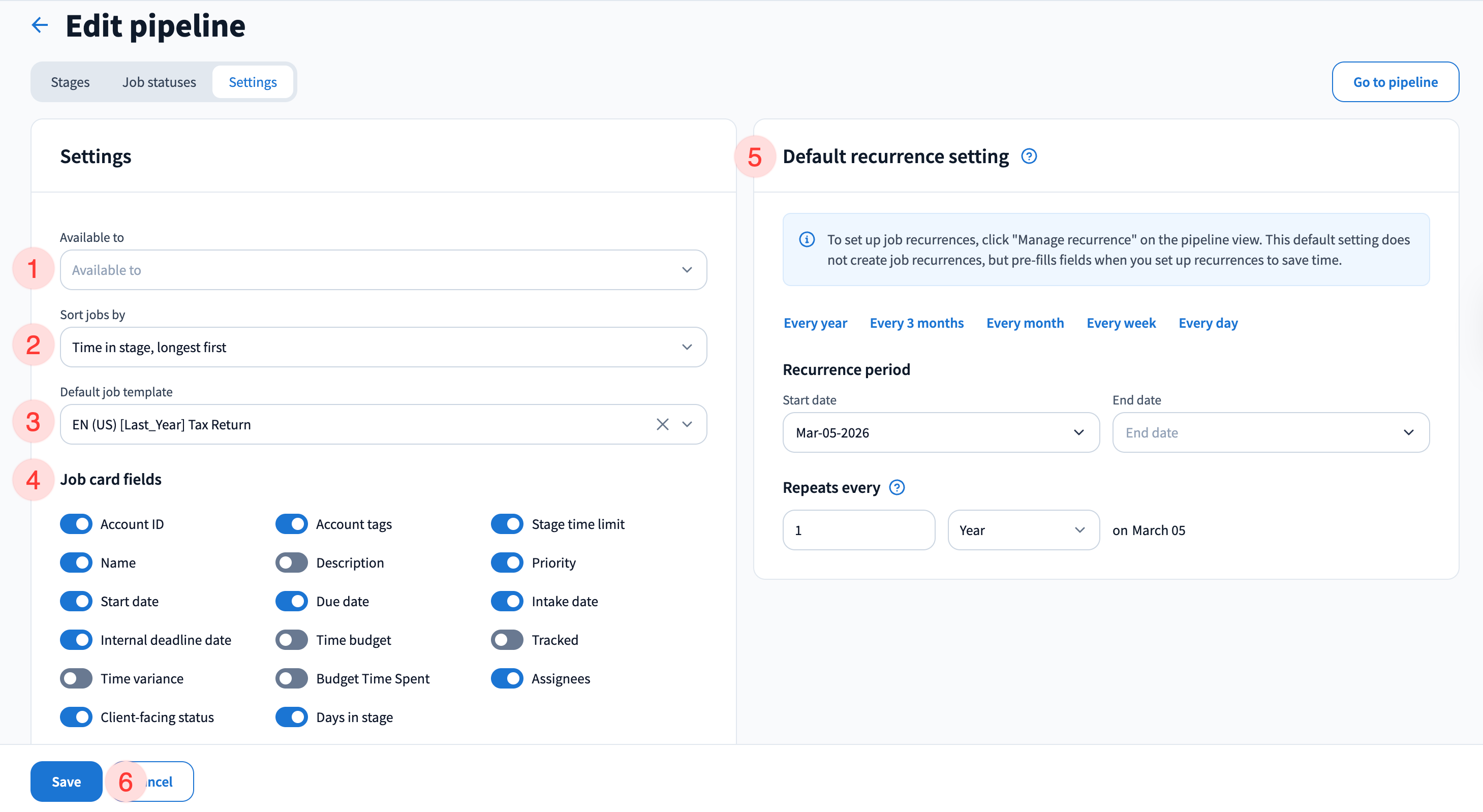Screen dimensions: 1483x812
Task: Turn off the Account ID toggle
Action: (x=76, y=524)
